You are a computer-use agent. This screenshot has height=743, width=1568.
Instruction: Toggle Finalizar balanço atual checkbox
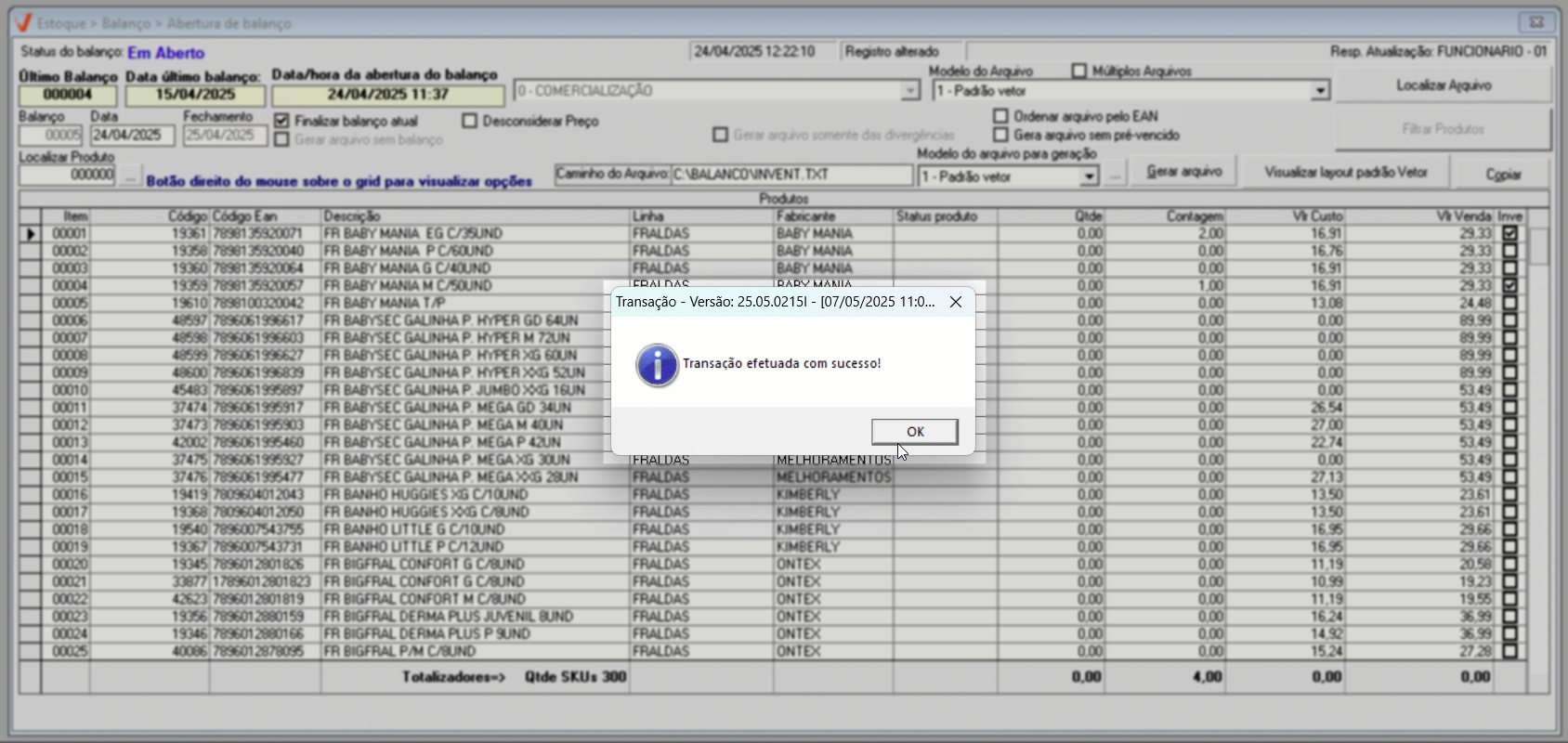[282, 121]
